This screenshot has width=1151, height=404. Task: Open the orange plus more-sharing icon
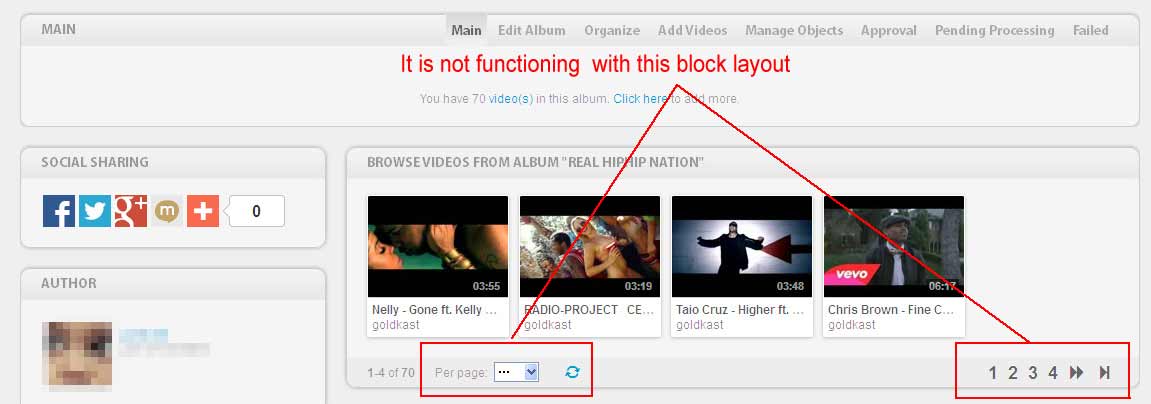(203, 211)
